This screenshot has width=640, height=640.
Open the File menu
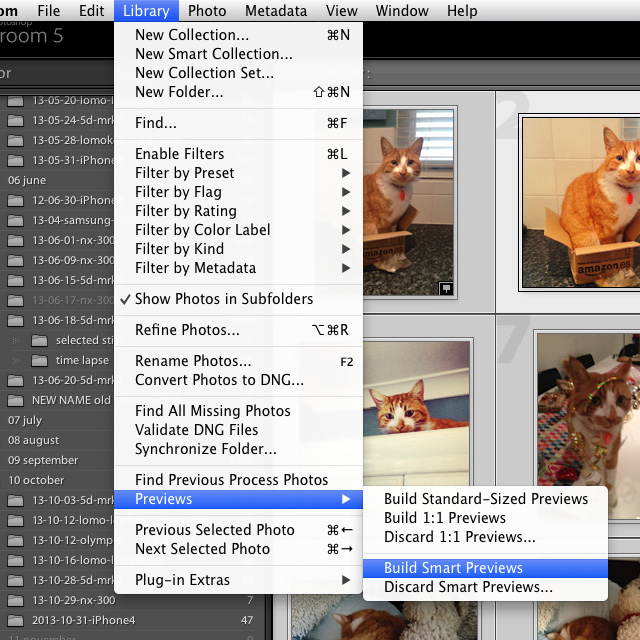click(49, 11)
